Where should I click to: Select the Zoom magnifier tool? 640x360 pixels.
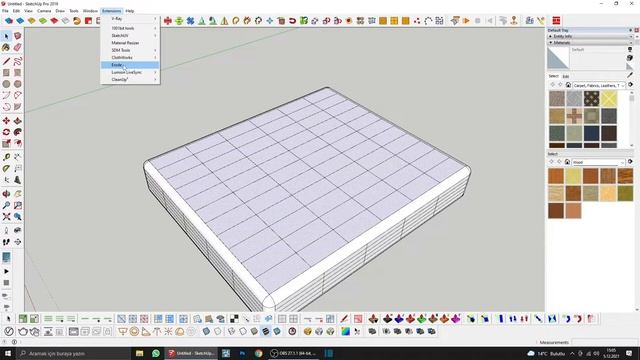click(6, 205)
